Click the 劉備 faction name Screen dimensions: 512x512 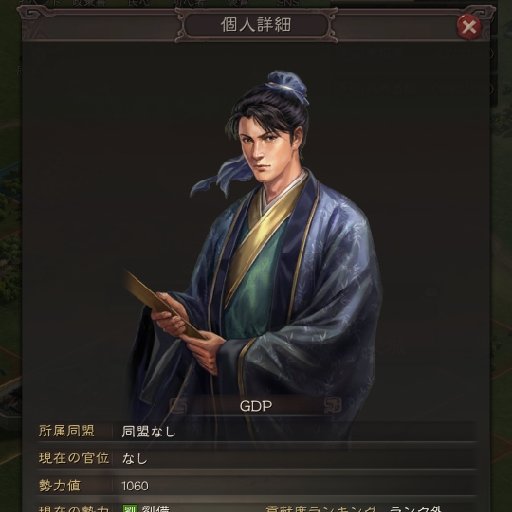click(156, 509)
